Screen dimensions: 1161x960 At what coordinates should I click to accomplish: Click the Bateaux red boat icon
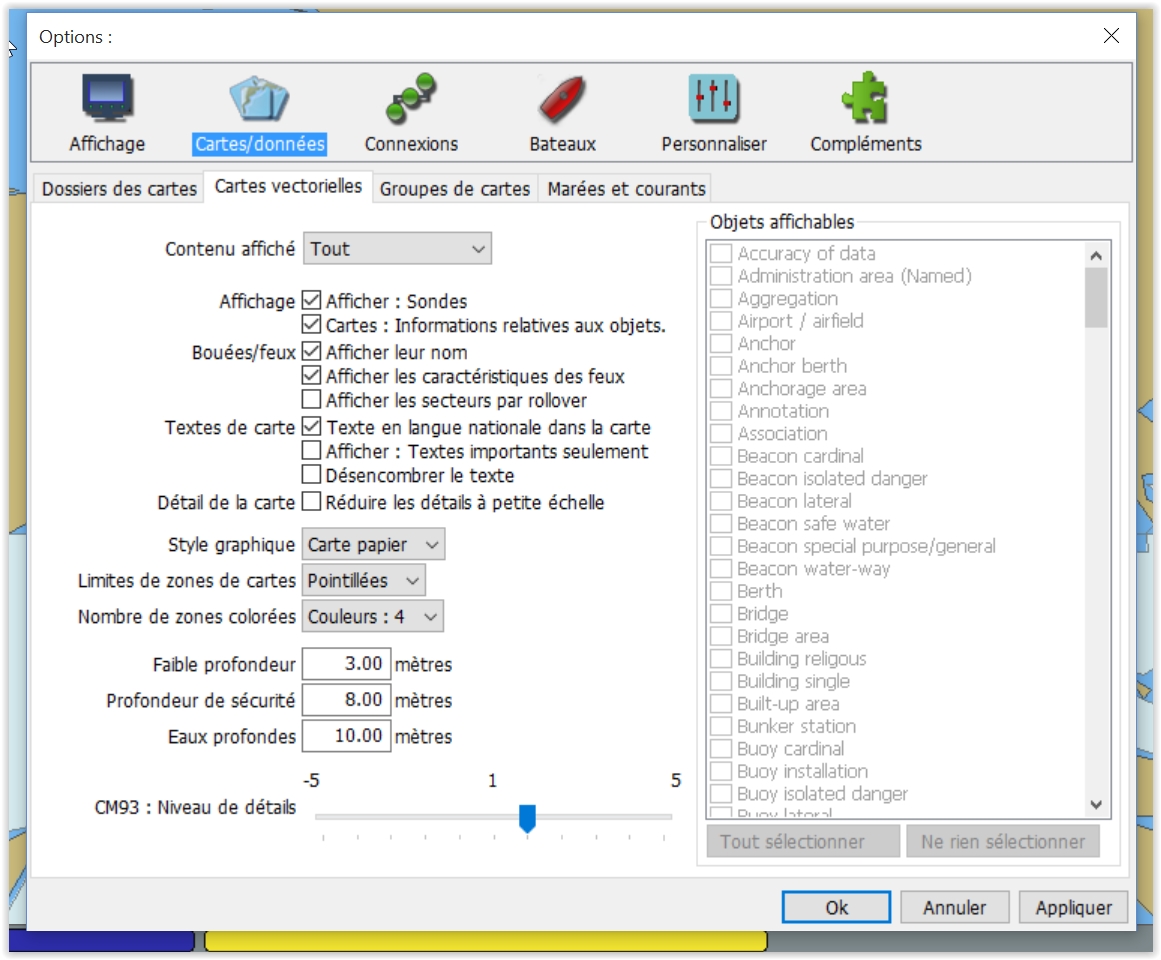(x=562, y=101)
